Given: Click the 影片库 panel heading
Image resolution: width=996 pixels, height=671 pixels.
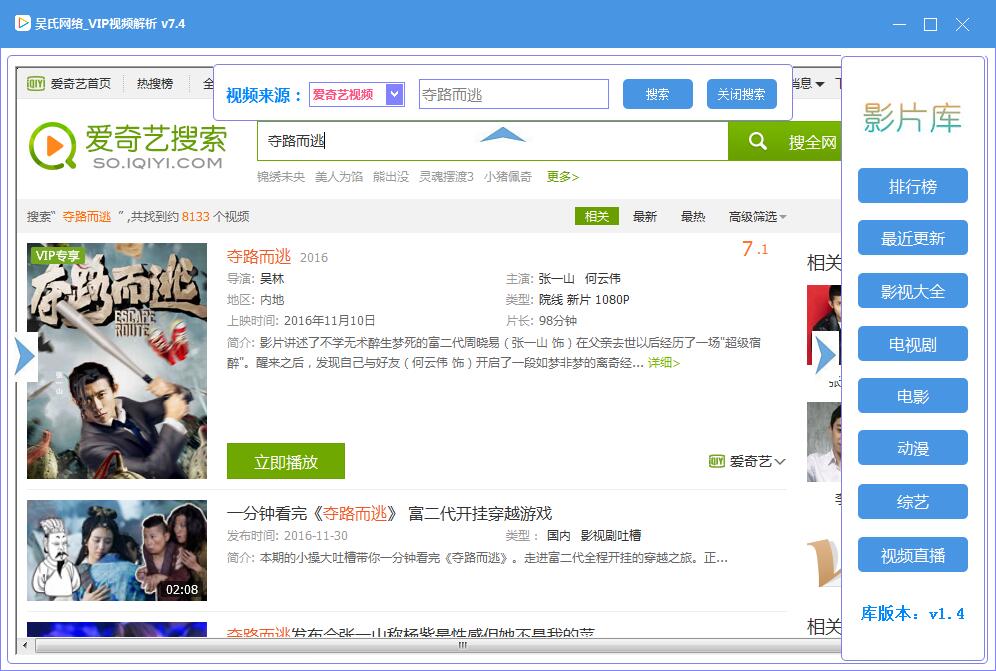Looking at the screenshot, I should pos(913,118).
